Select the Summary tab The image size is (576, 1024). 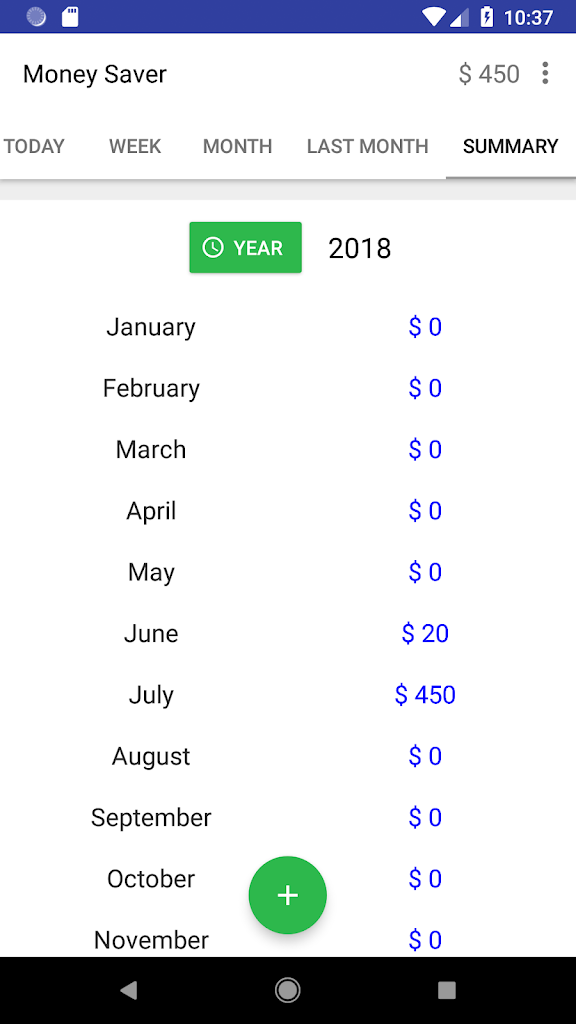tap(511, 146)
